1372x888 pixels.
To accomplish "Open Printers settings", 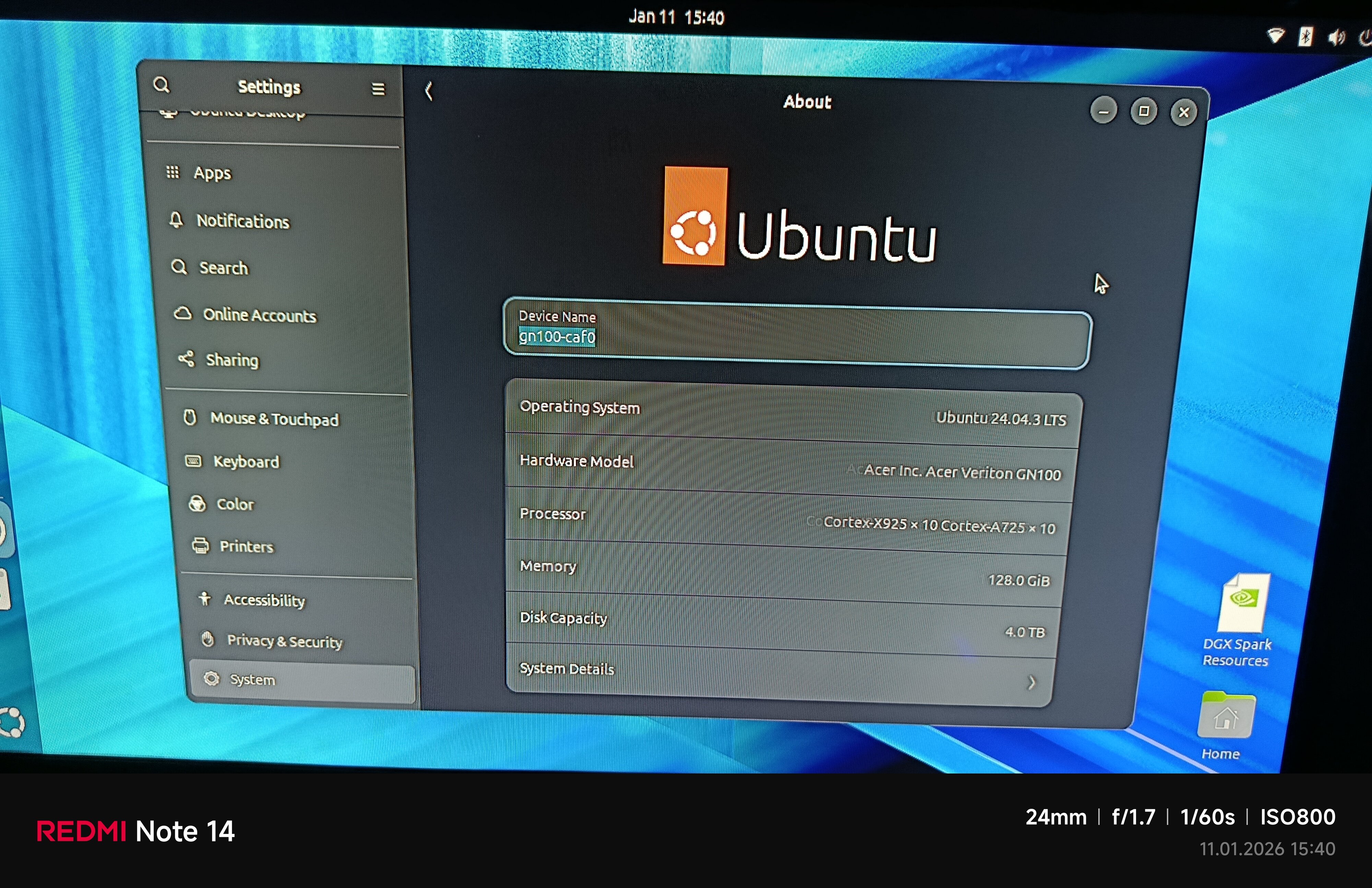I will pyautogui.click(x=246, y=547).
